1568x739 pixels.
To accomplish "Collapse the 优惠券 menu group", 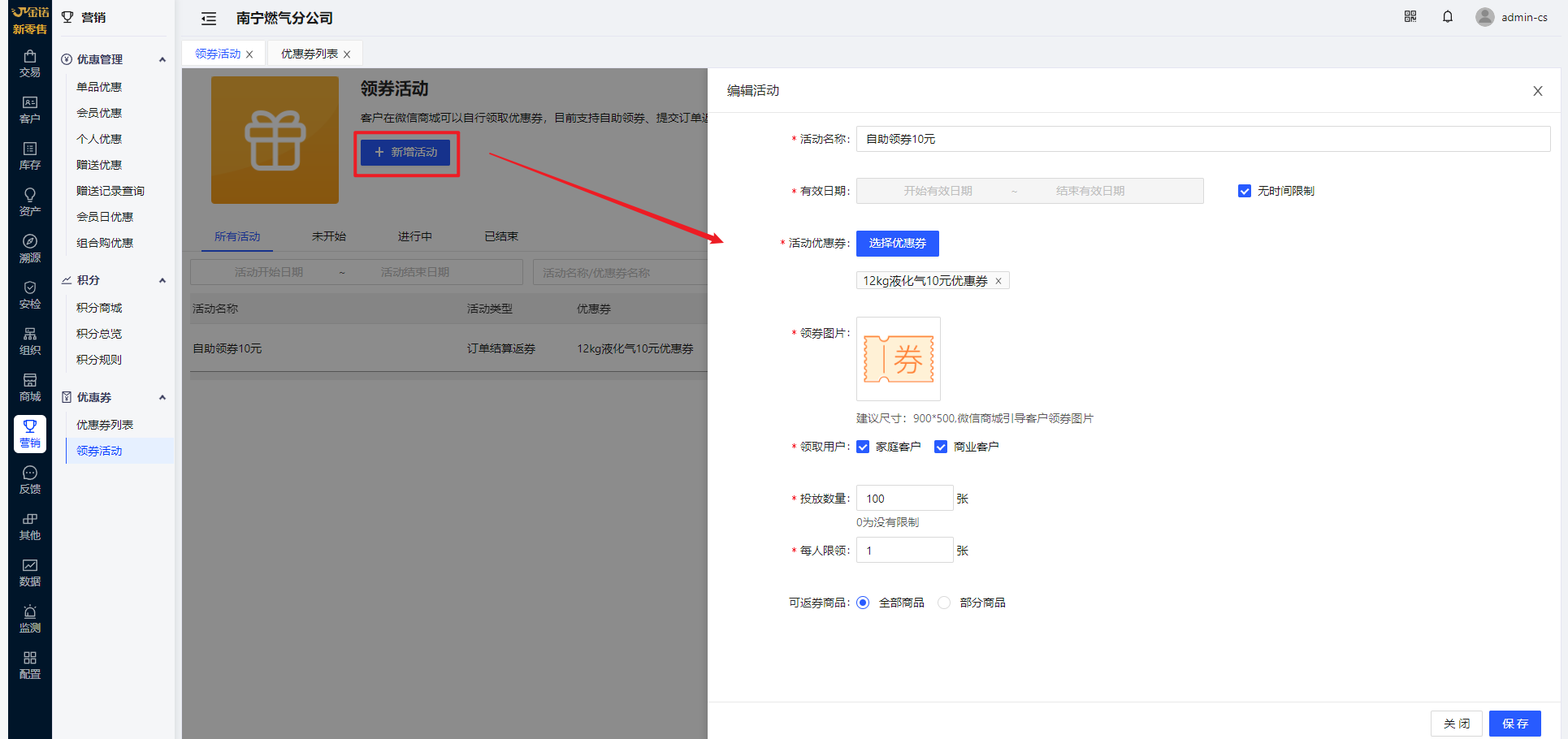I will [x=162, y=397].
